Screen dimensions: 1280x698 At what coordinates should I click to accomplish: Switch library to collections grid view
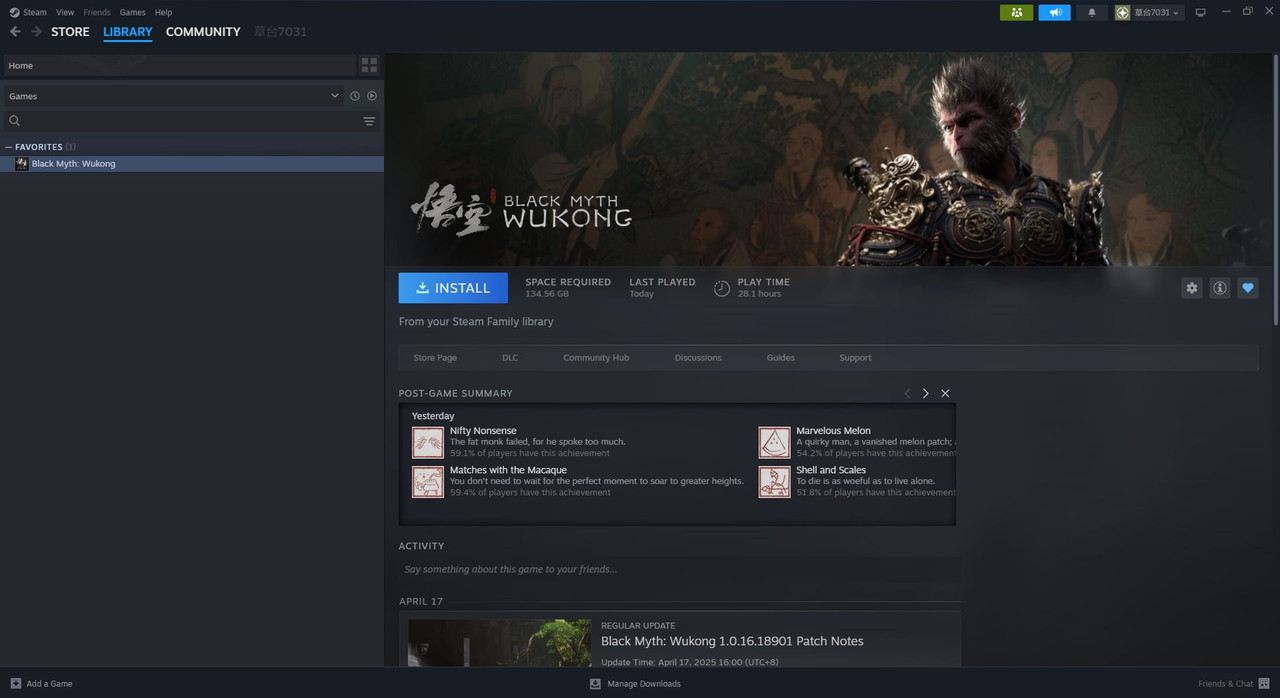369,65
